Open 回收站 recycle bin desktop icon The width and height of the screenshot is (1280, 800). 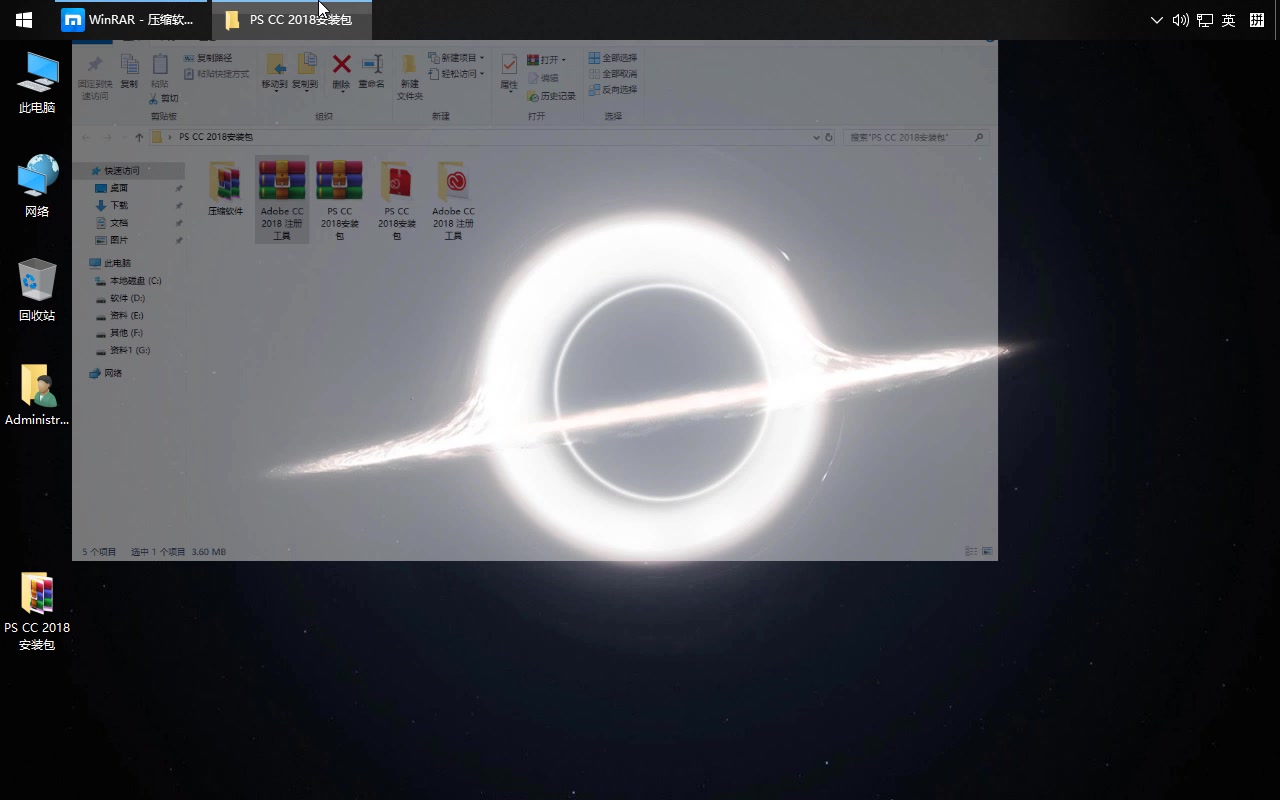[x=37, y=290]
